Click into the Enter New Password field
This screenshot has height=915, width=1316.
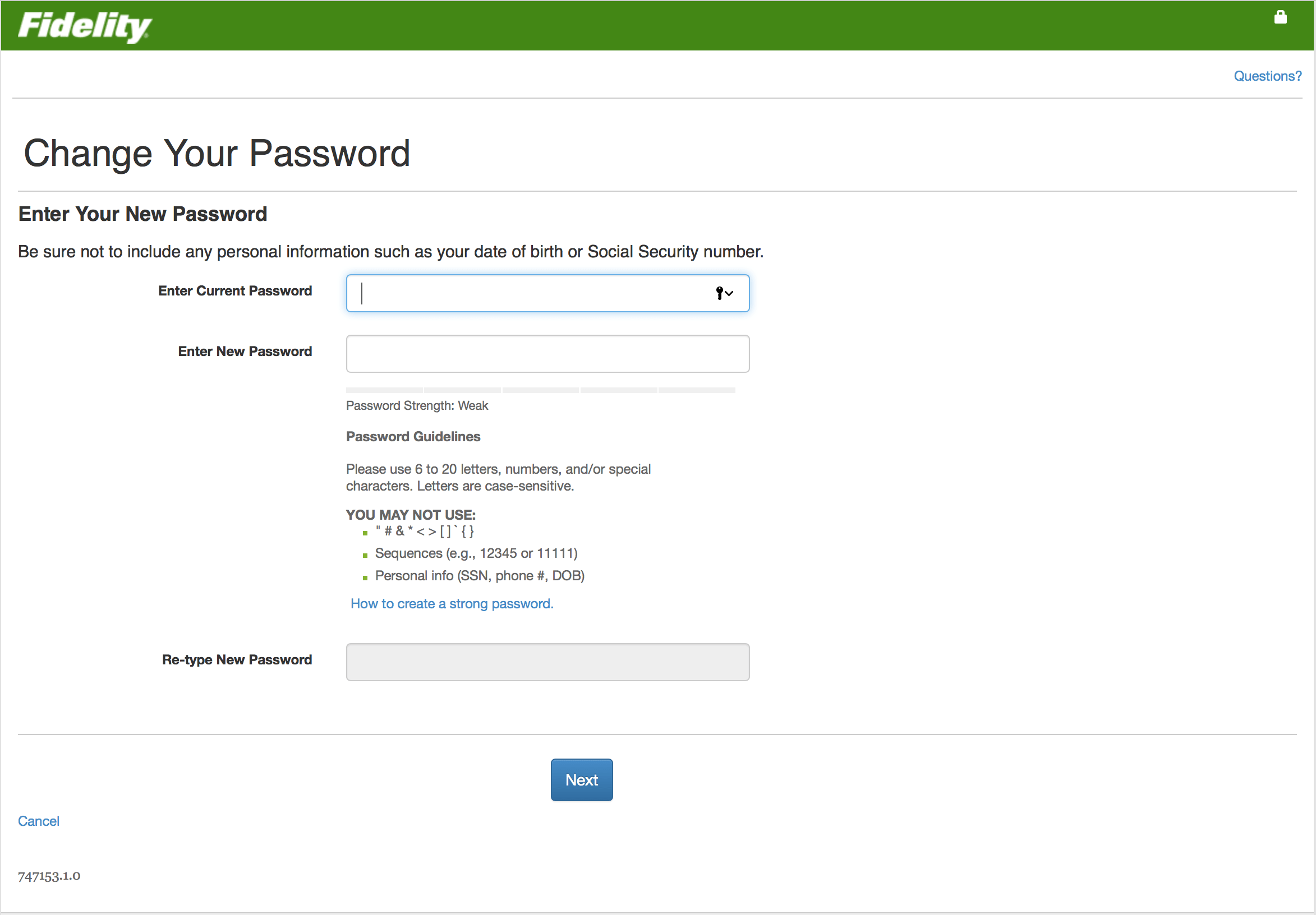tap(547, 354)
